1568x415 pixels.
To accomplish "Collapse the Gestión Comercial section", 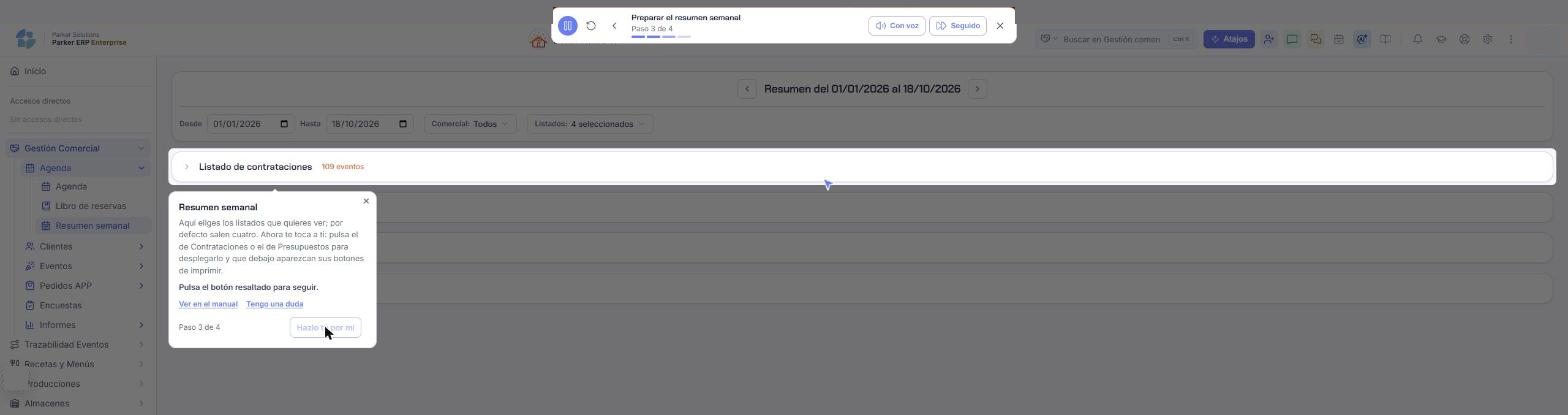I will (141, 148).
